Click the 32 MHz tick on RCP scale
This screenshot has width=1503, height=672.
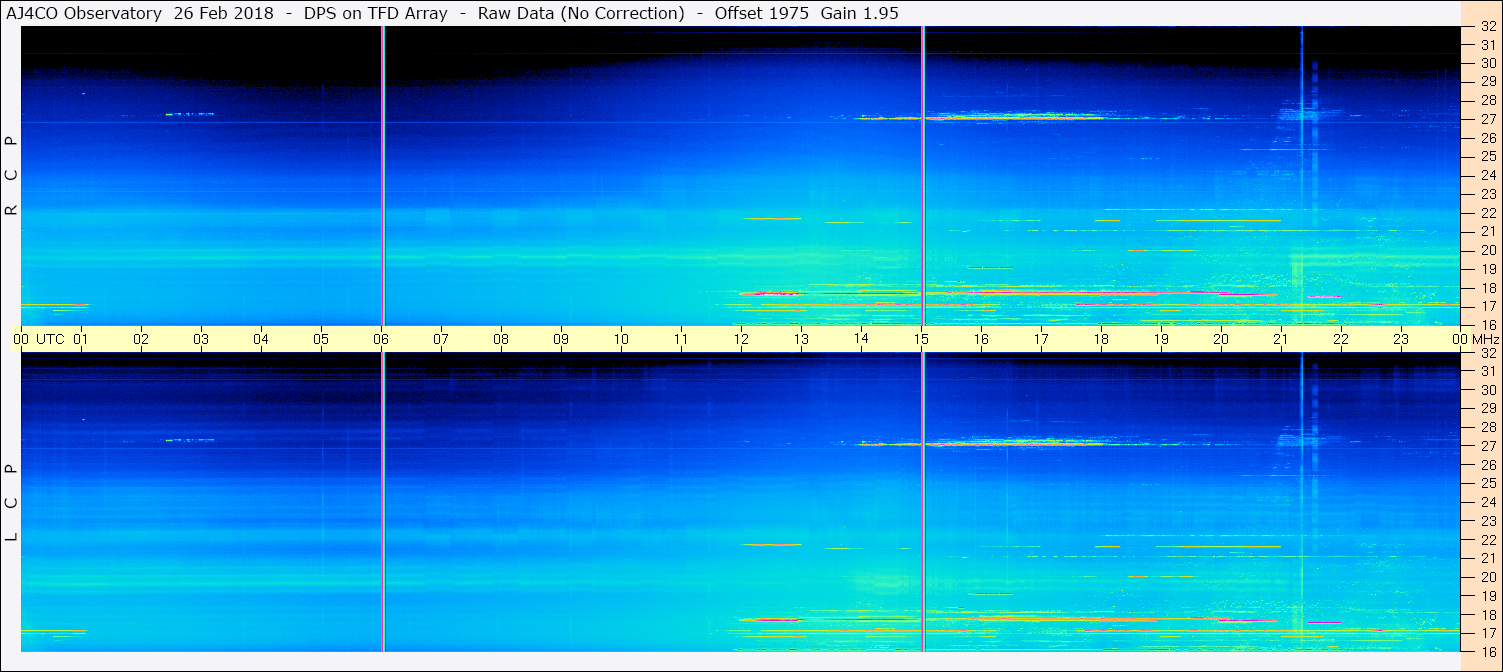[1487, 26]
